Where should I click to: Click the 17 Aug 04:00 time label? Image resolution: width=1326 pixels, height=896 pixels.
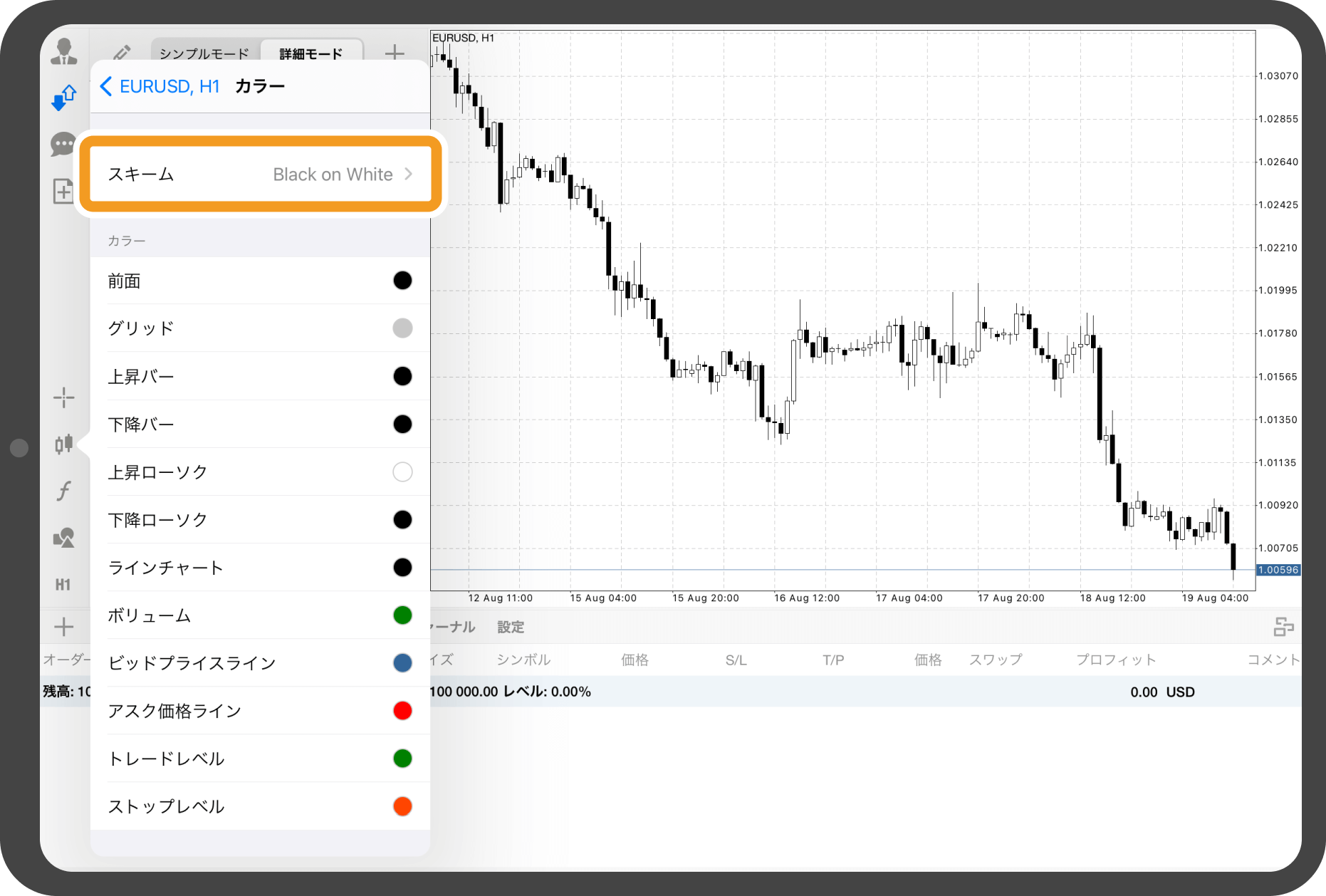coord(909,598)
